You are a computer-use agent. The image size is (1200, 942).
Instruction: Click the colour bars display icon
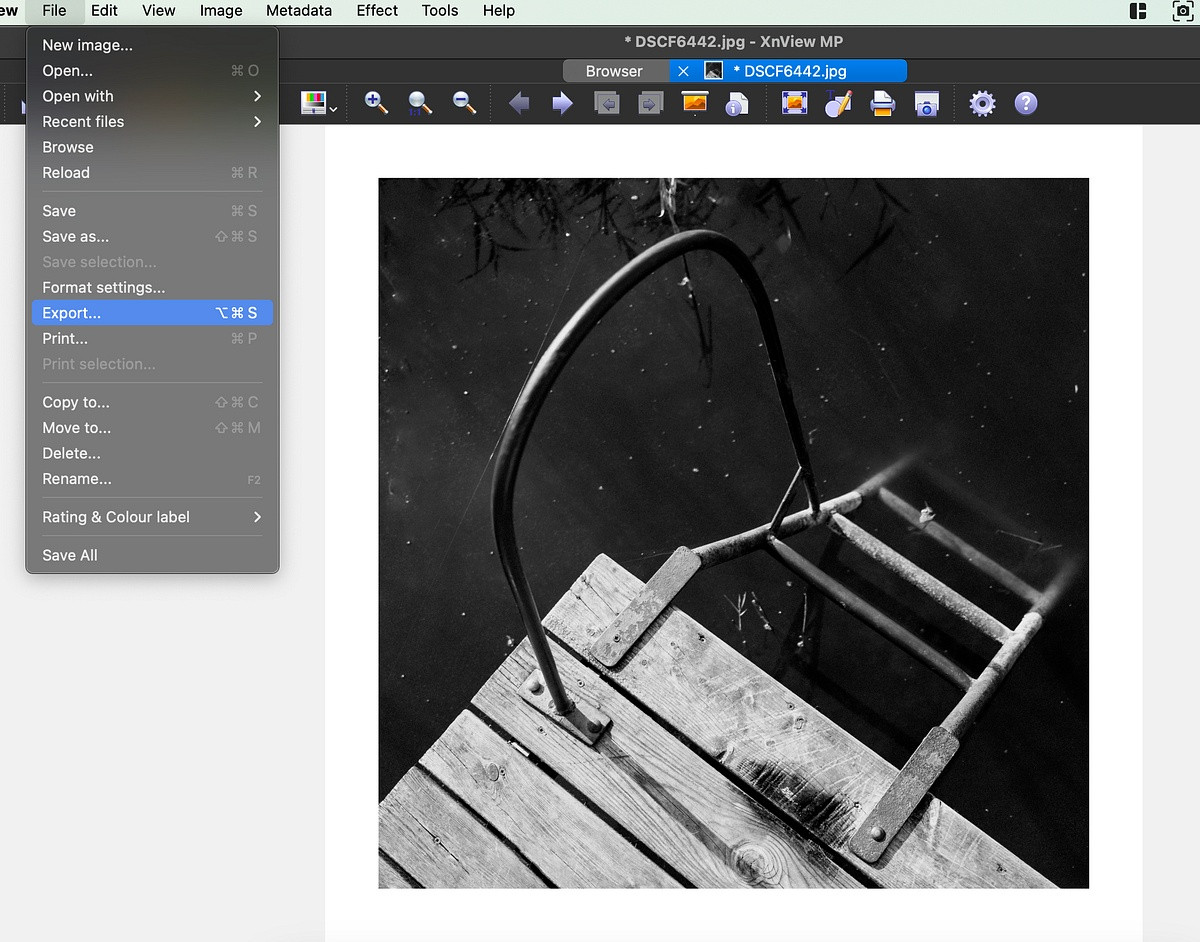tap(313, 103)
